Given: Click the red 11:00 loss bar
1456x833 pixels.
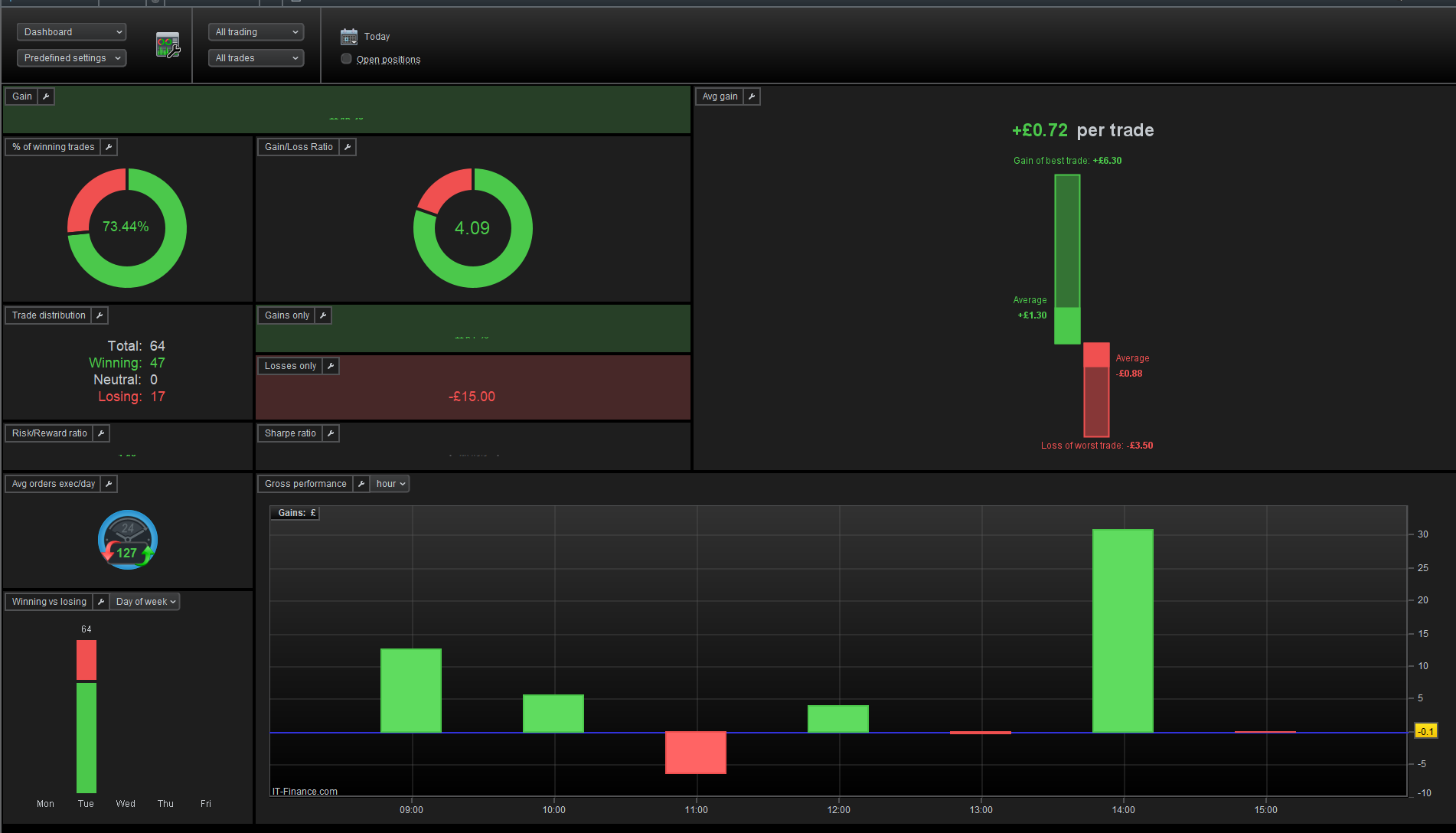Looking at the screenshot, I should pyautogui.click(x=696, y=753).
